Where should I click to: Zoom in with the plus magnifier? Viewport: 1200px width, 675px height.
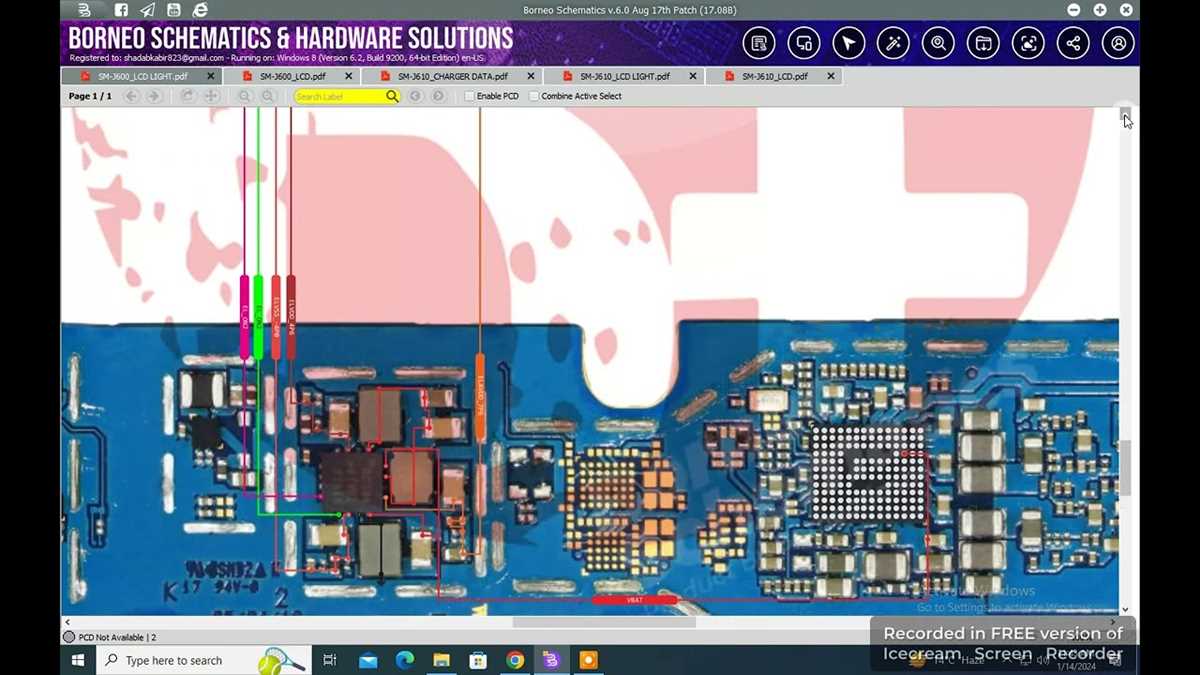click(x=268, y=96)
